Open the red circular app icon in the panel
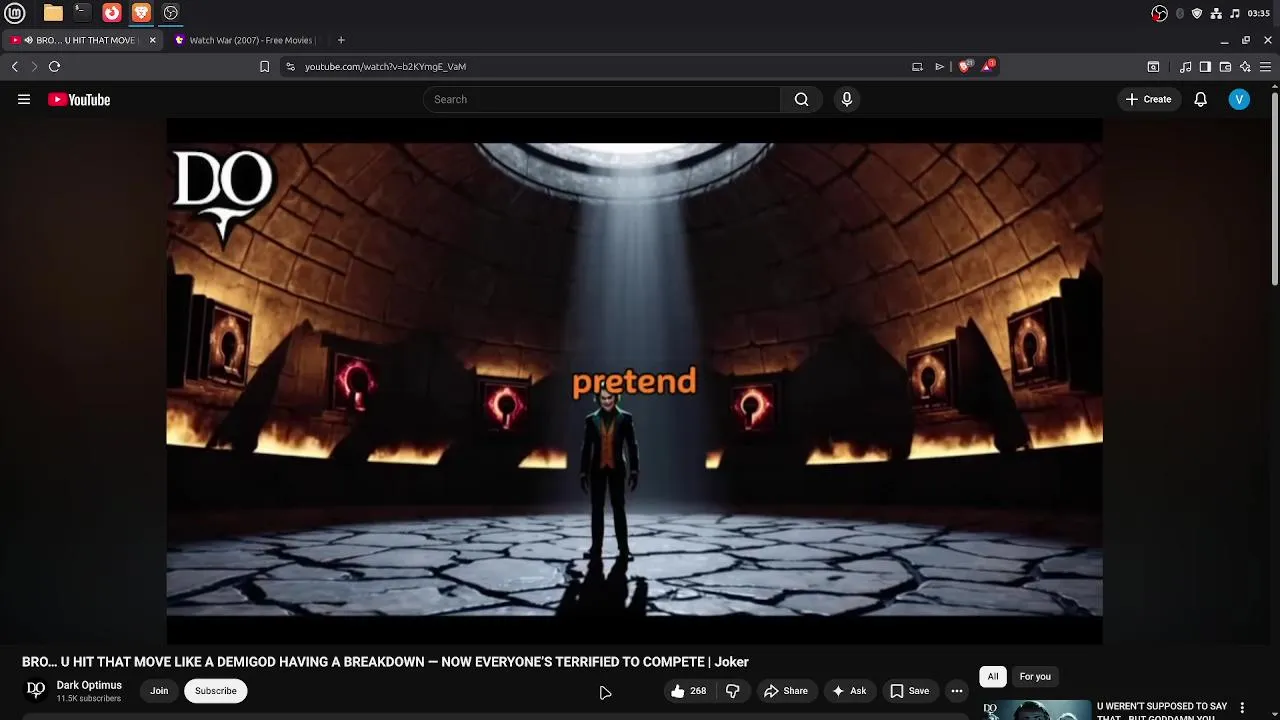The height and width of the screenshot is (720, 1280). pyautogui.click(x=112, y=13)
